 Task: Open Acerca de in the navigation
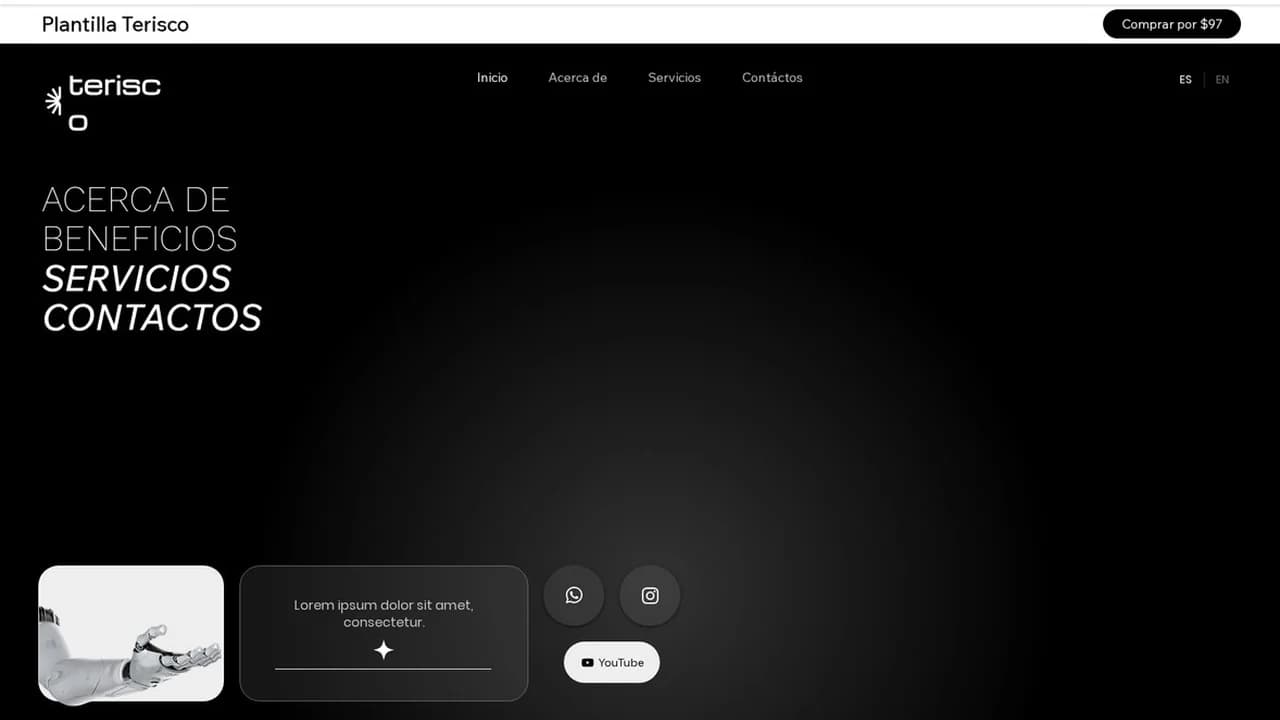click(578, 78)
